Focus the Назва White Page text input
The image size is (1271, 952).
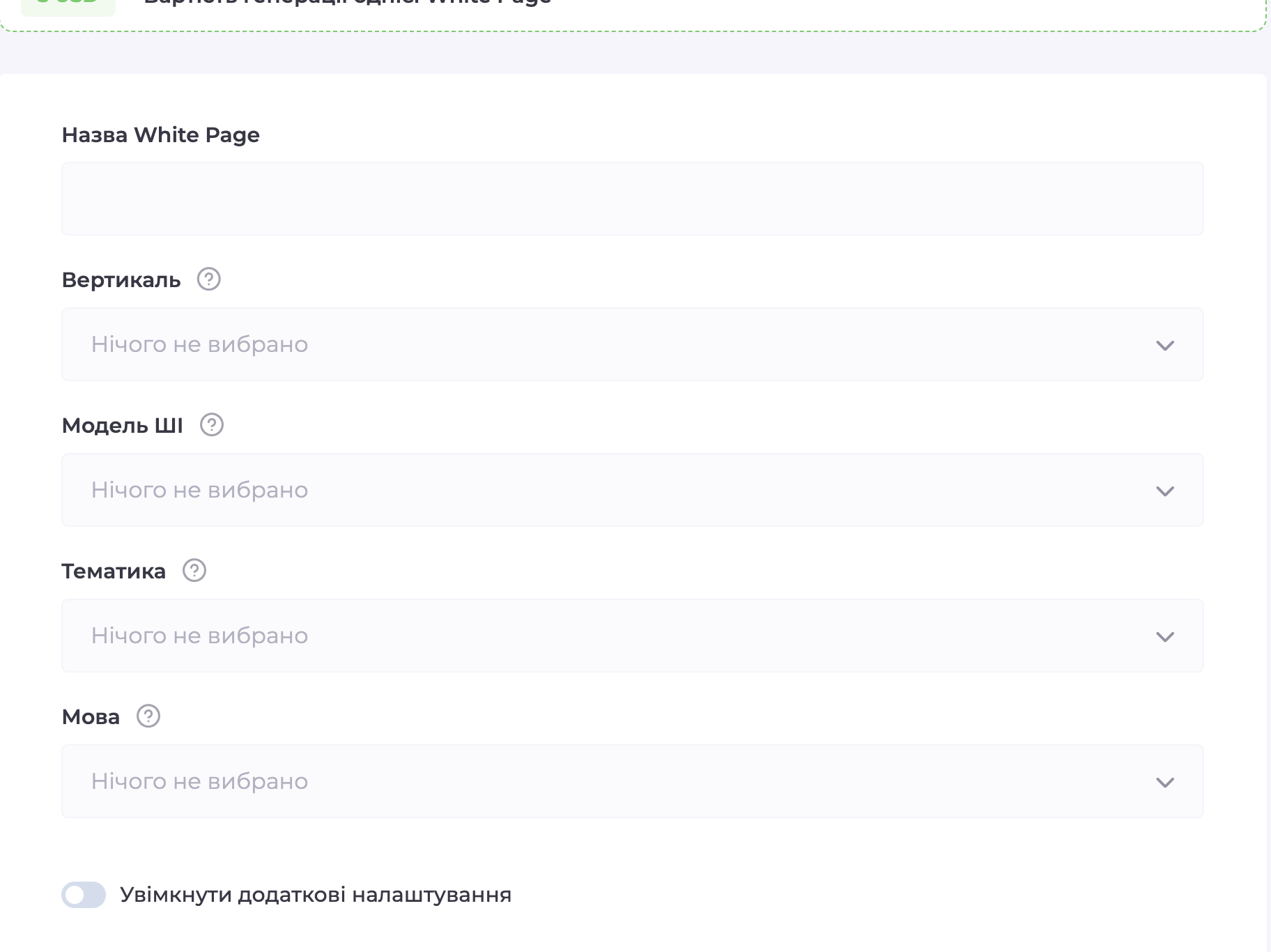pyautogui.click(x=632, y=199)
